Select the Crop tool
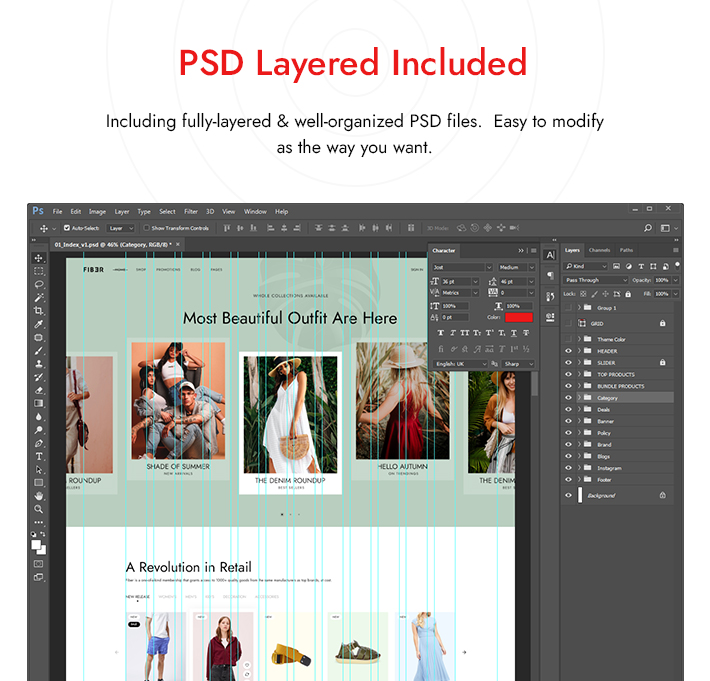This screenshot has height=681, width=710. (x=39, y=311)
